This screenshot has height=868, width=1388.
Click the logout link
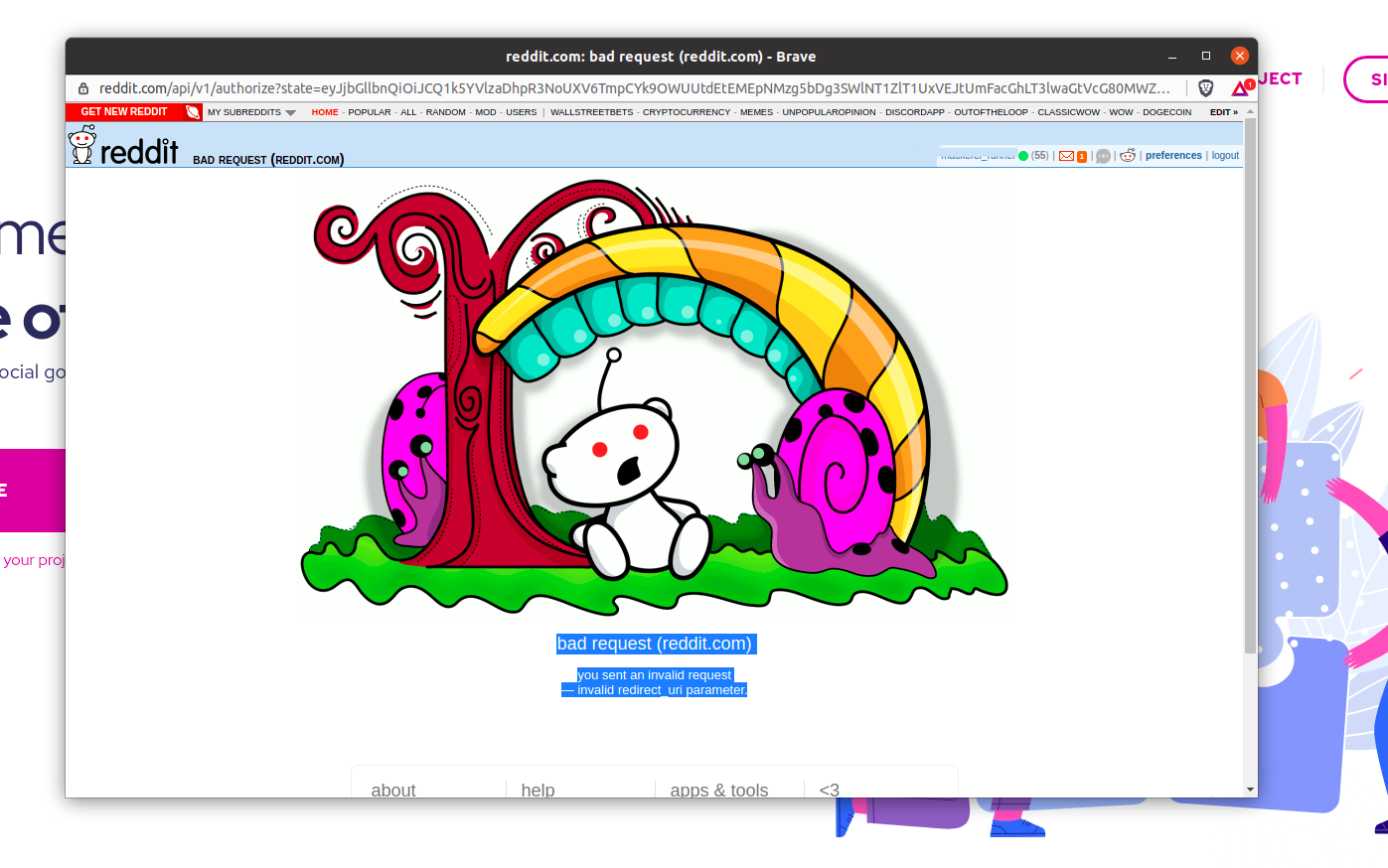[x=1225, y=156]
